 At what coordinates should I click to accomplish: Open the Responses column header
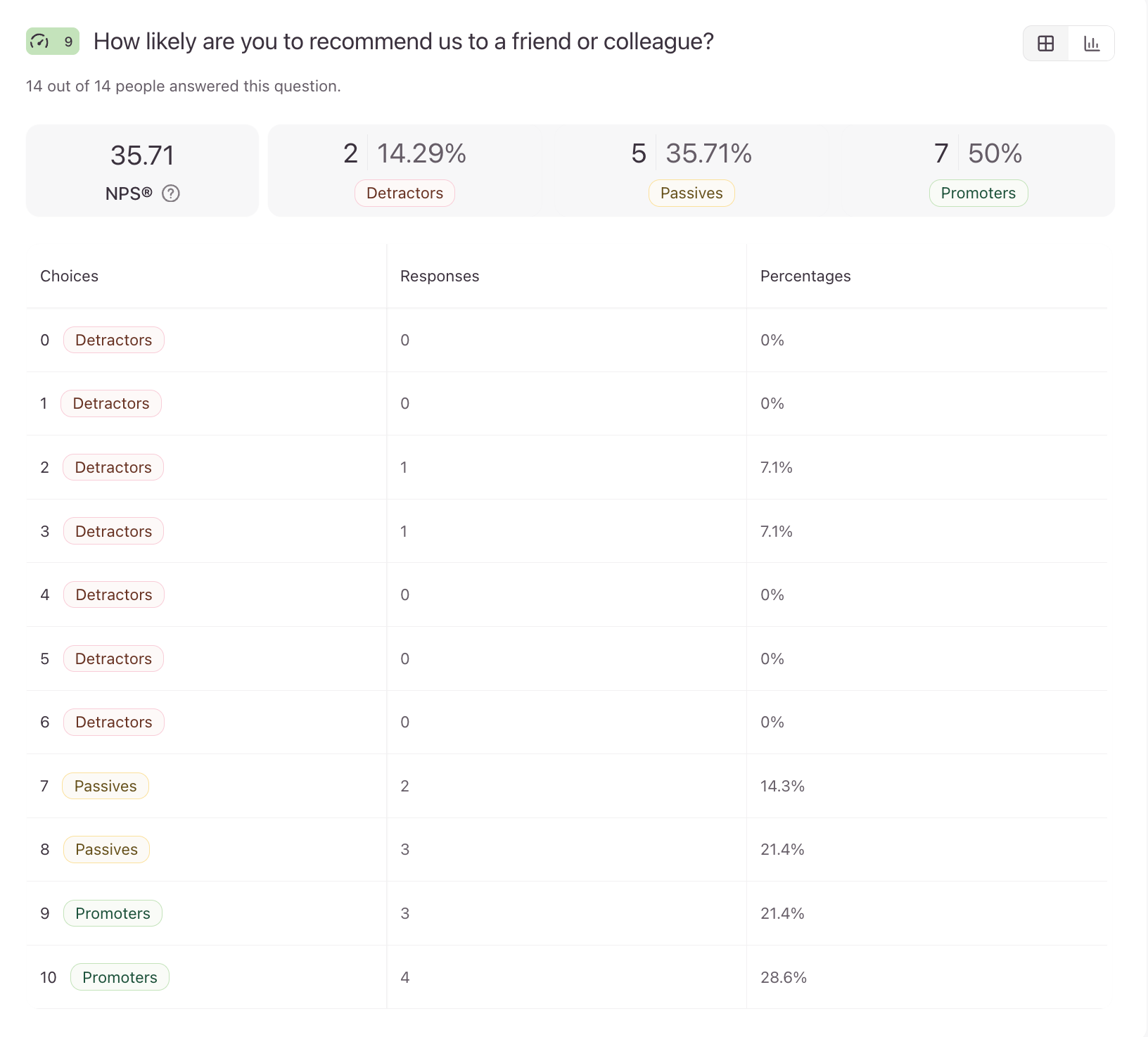click(x=440, y=276)
